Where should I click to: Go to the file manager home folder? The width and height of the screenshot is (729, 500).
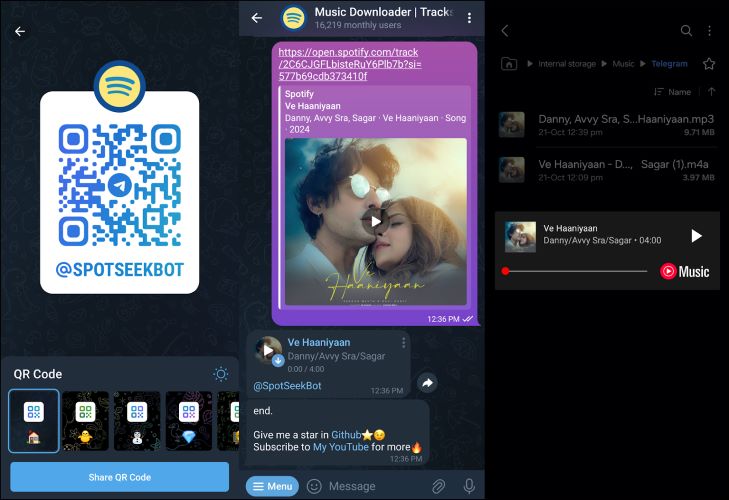pyautogui.click(x=509, y=64)
